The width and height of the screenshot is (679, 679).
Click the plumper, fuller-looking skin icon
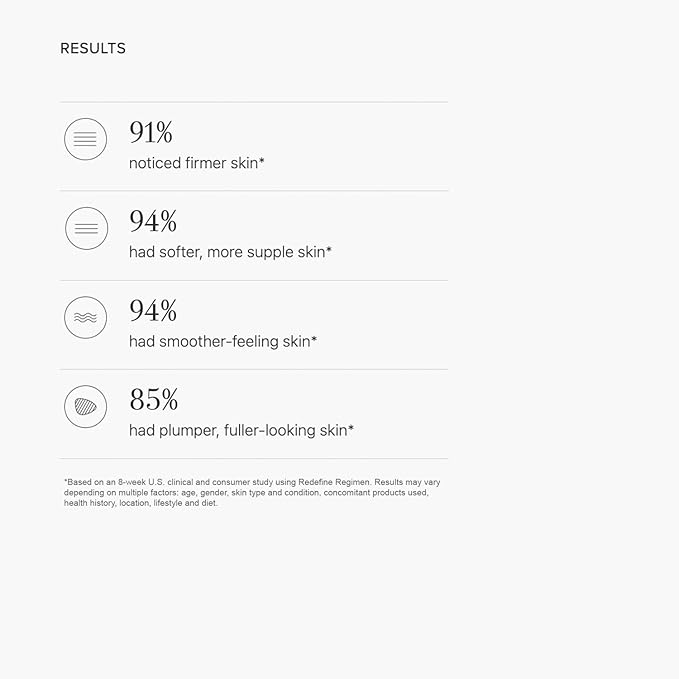[x=86, y=406]
